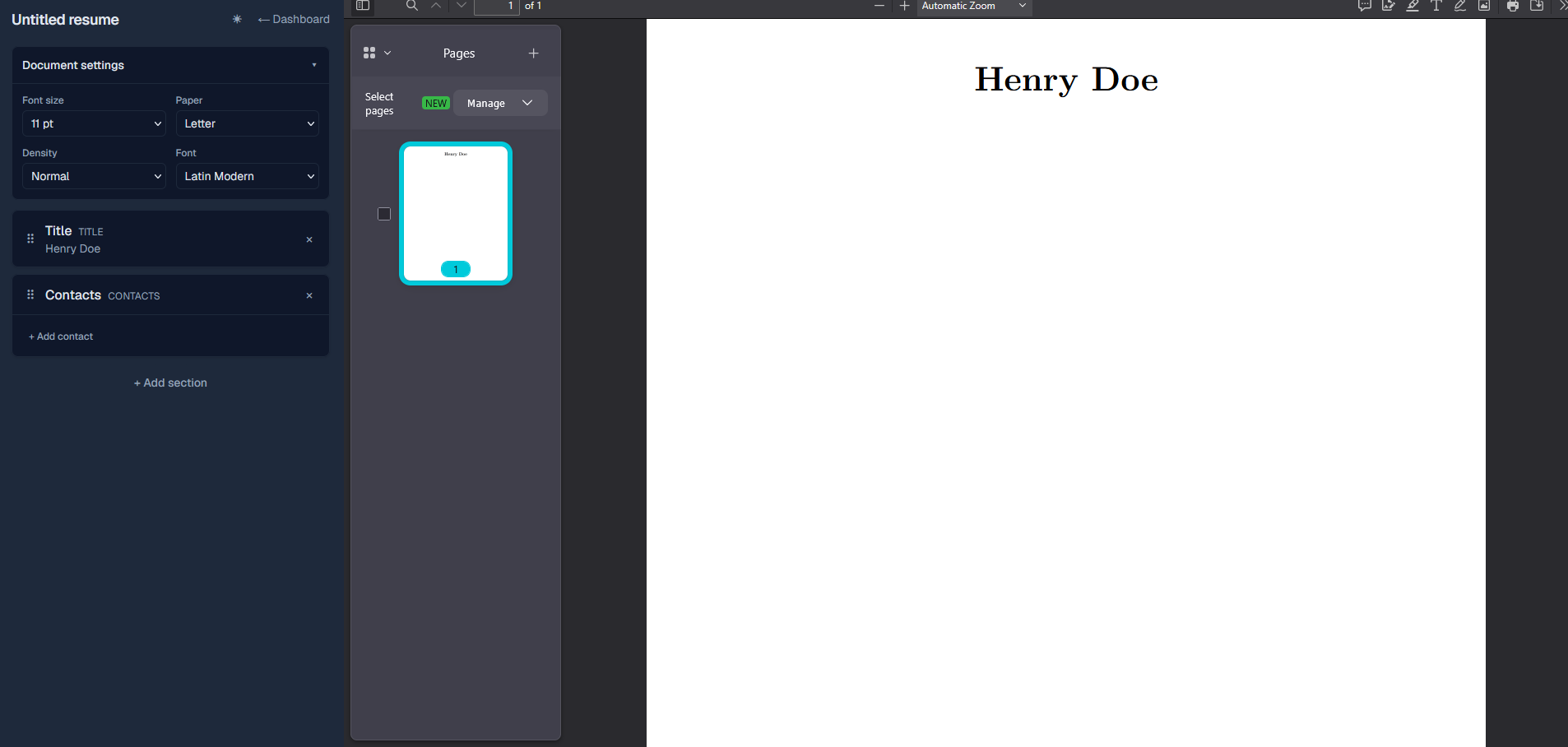Open the Latin Modern font dropdown
The width and height of the screenshot is (1568, 747).
247,176
